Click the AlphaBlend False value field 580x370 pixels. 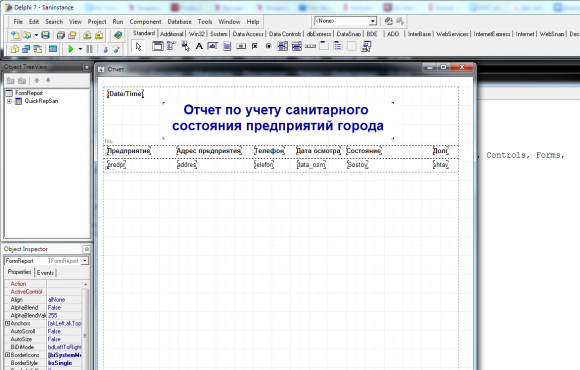point(64,307)
